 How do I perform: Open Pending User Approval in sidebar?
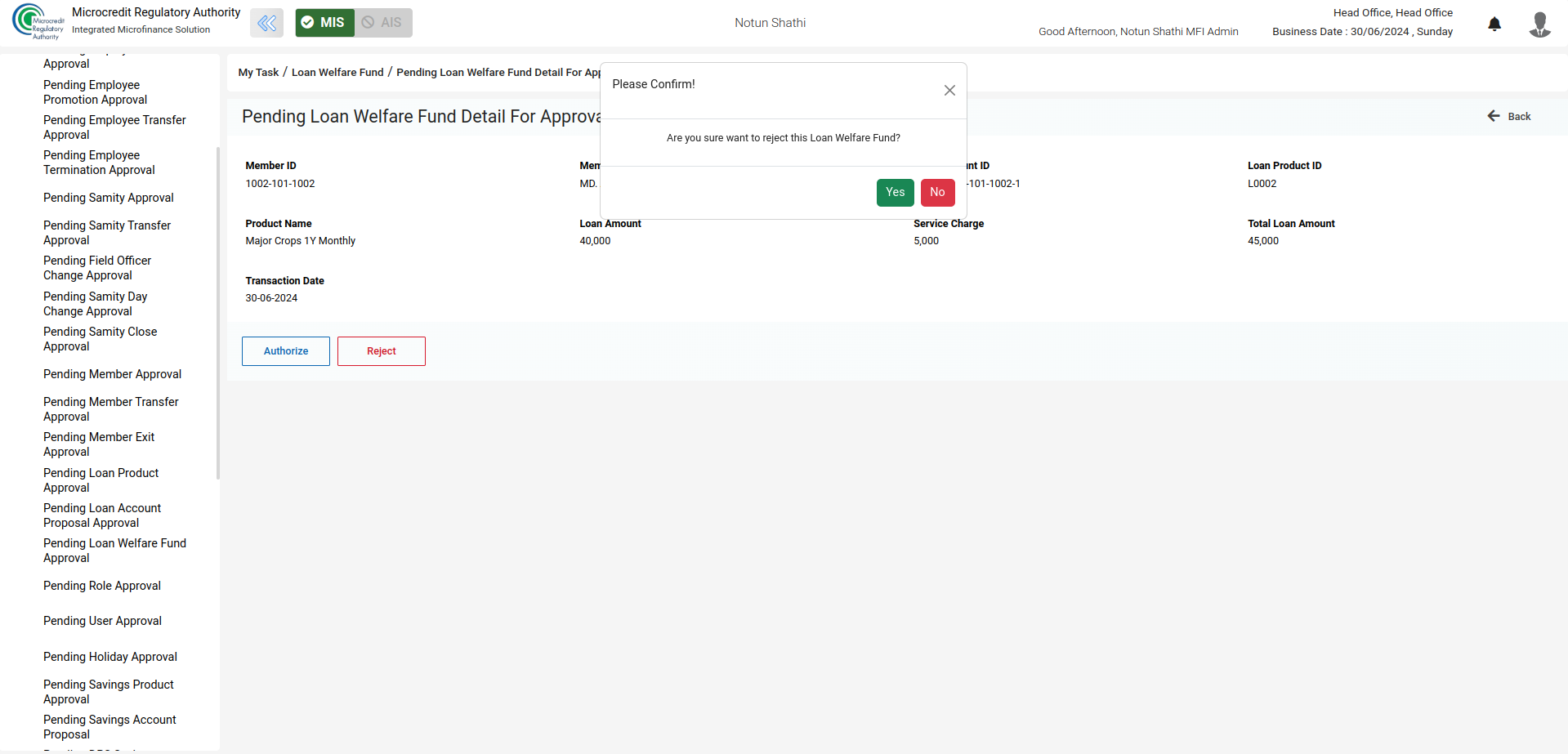click(102, 621)
